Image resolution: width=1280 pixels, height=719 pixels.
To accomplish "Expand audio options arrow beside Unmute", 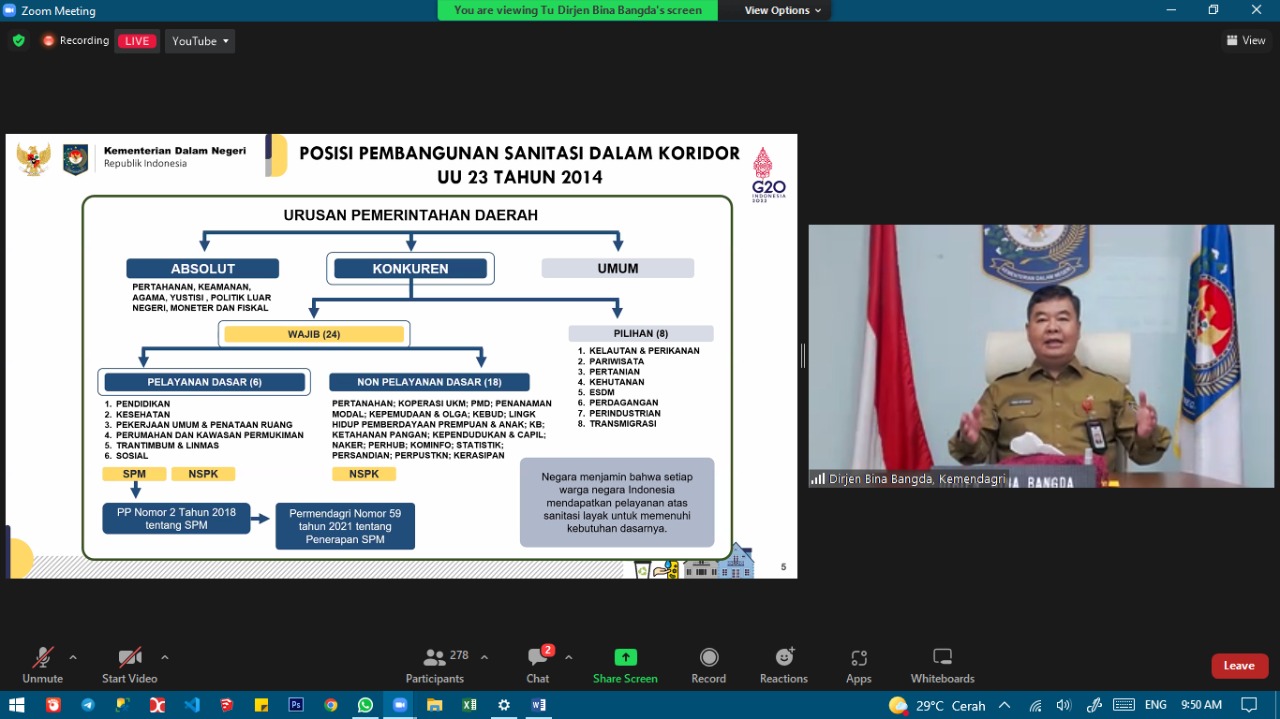I will 73,657.
